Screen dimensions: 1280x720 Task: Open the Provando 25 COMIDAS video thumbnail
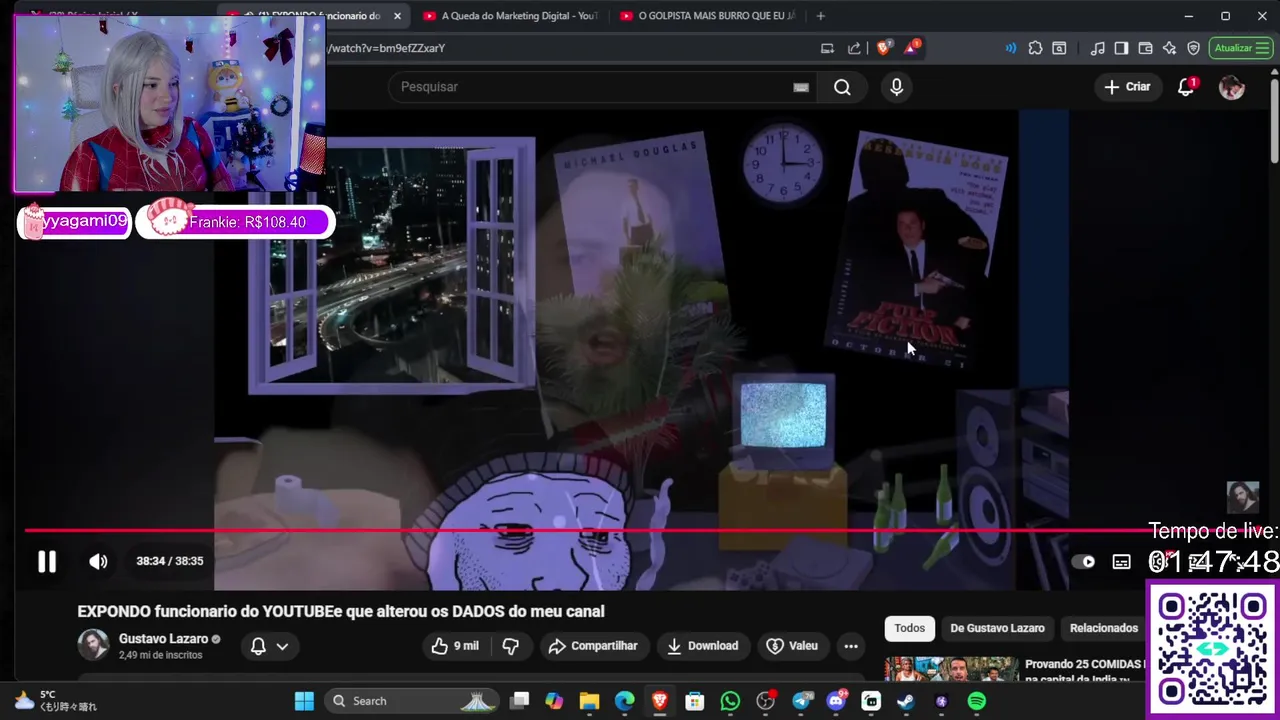[x=952, y=669]
